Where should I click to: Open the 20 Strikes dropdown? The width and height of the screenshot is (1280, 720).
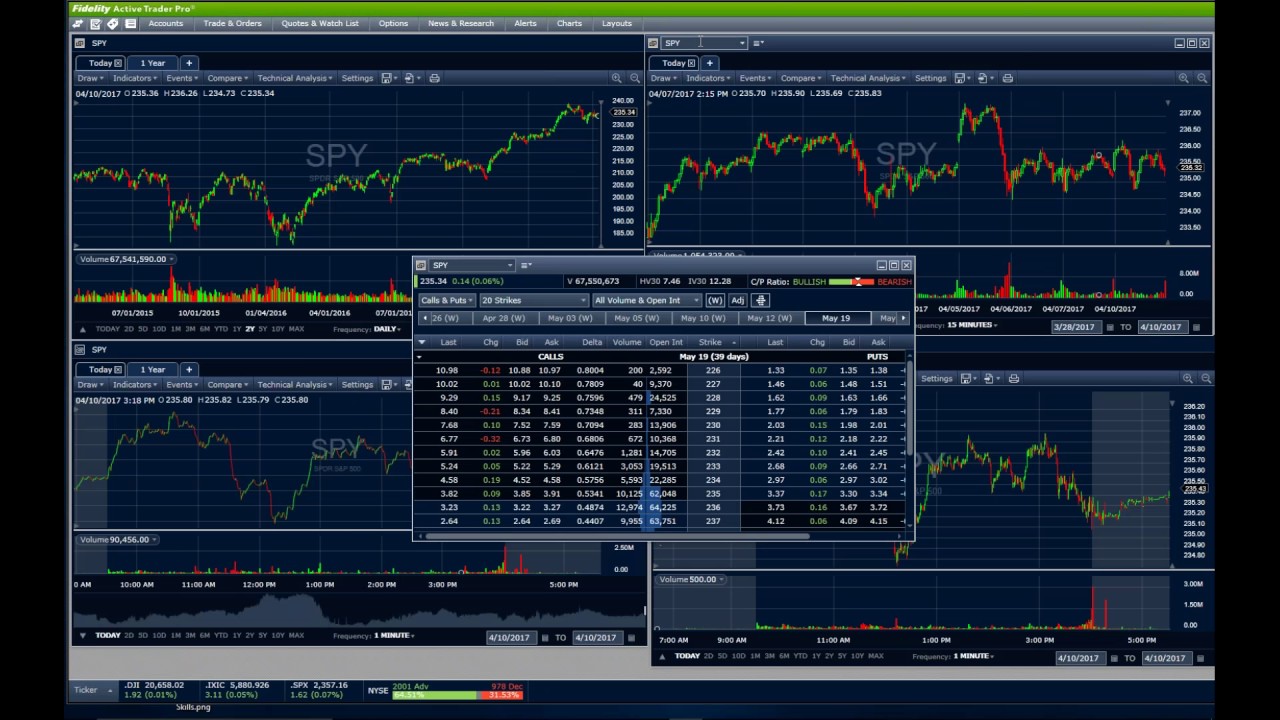(x=533, y=300)
